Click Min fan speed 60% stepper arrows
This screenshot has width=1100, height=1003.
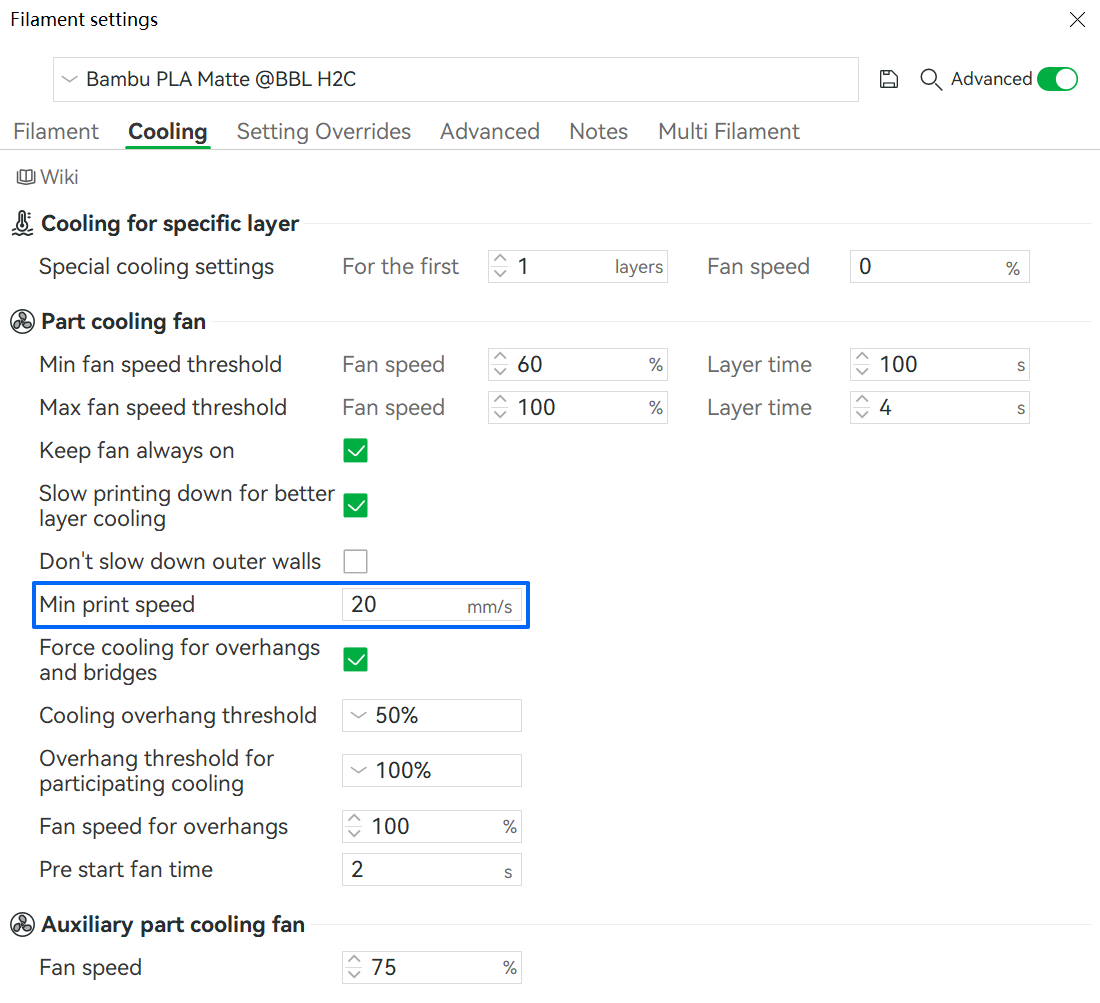coord(500,365)
